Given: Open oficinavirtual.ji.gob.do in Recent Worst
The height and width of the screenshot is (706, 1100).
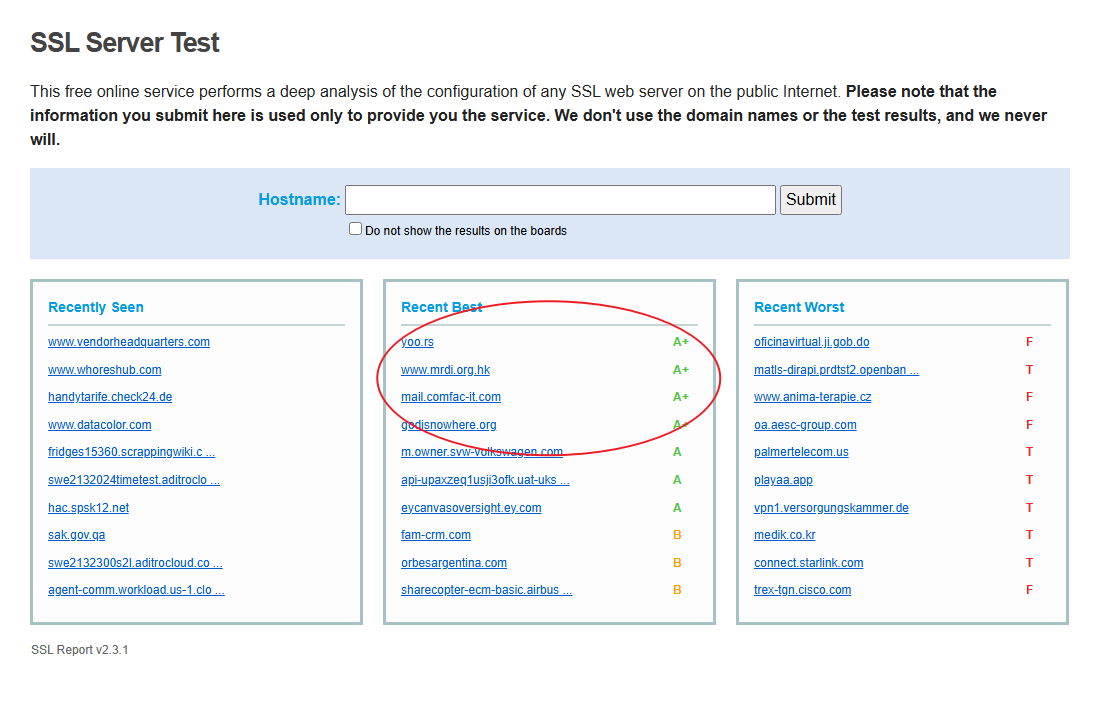Looking at the screenshot, I should click(811, 342).
